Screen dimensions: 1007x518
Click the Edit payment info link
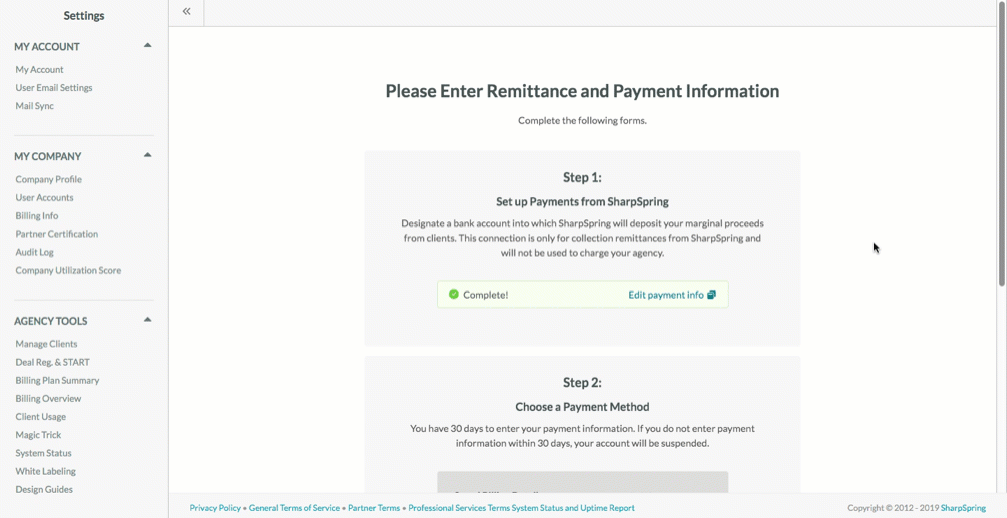pos(666,295)
